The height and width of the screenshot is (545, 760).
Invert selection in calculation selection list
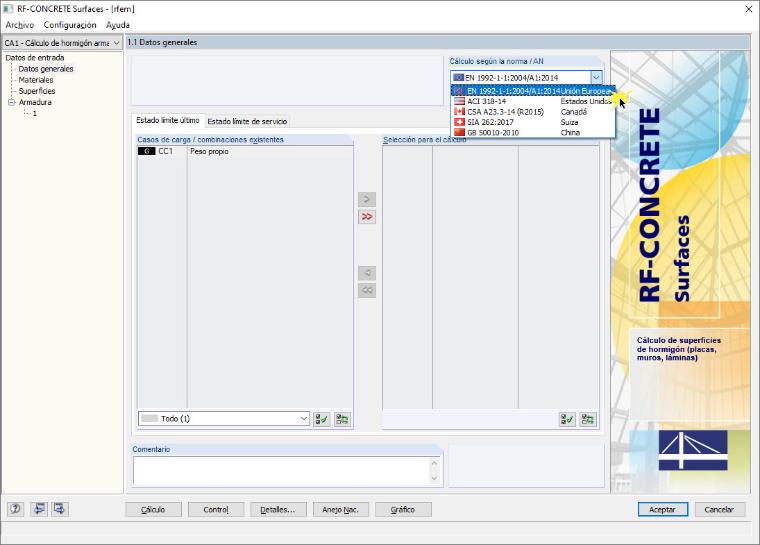click(588, 419)
